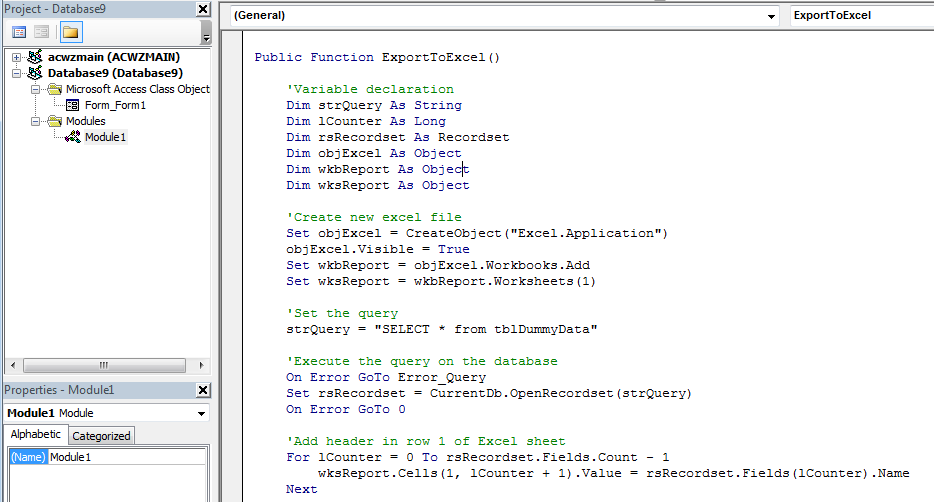Click the project tree scroll right arrow
934x502 pixels.
point(201,365)
